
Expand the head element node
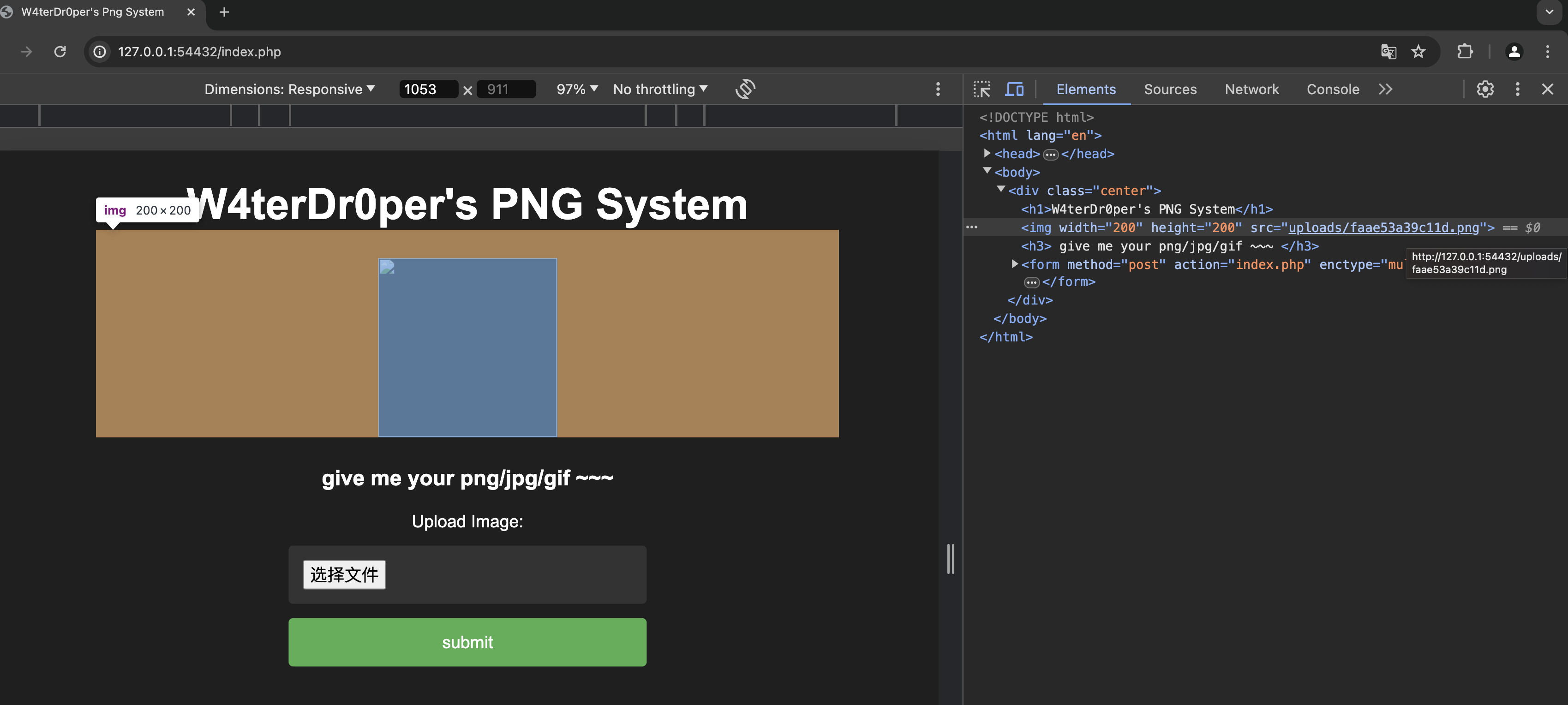point(987,154)
